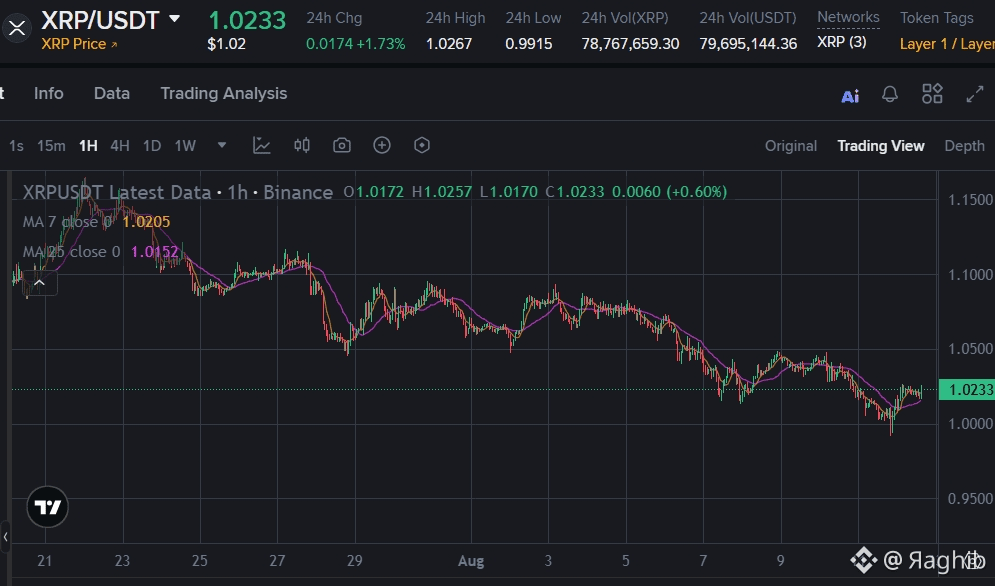Image resolution: width=995 pixels, height=586 pixels.
Task: Click the 1.0500 price axis label
Action: click(970, 349)
